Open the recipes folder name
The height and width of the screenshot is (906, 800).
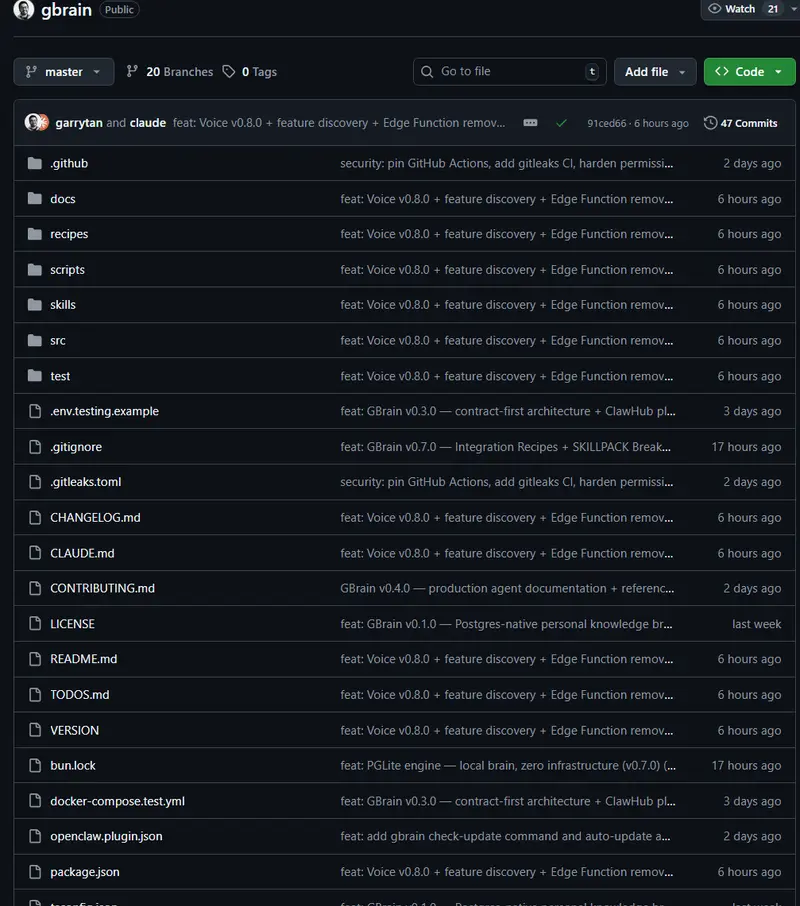[x=69, y=234]
